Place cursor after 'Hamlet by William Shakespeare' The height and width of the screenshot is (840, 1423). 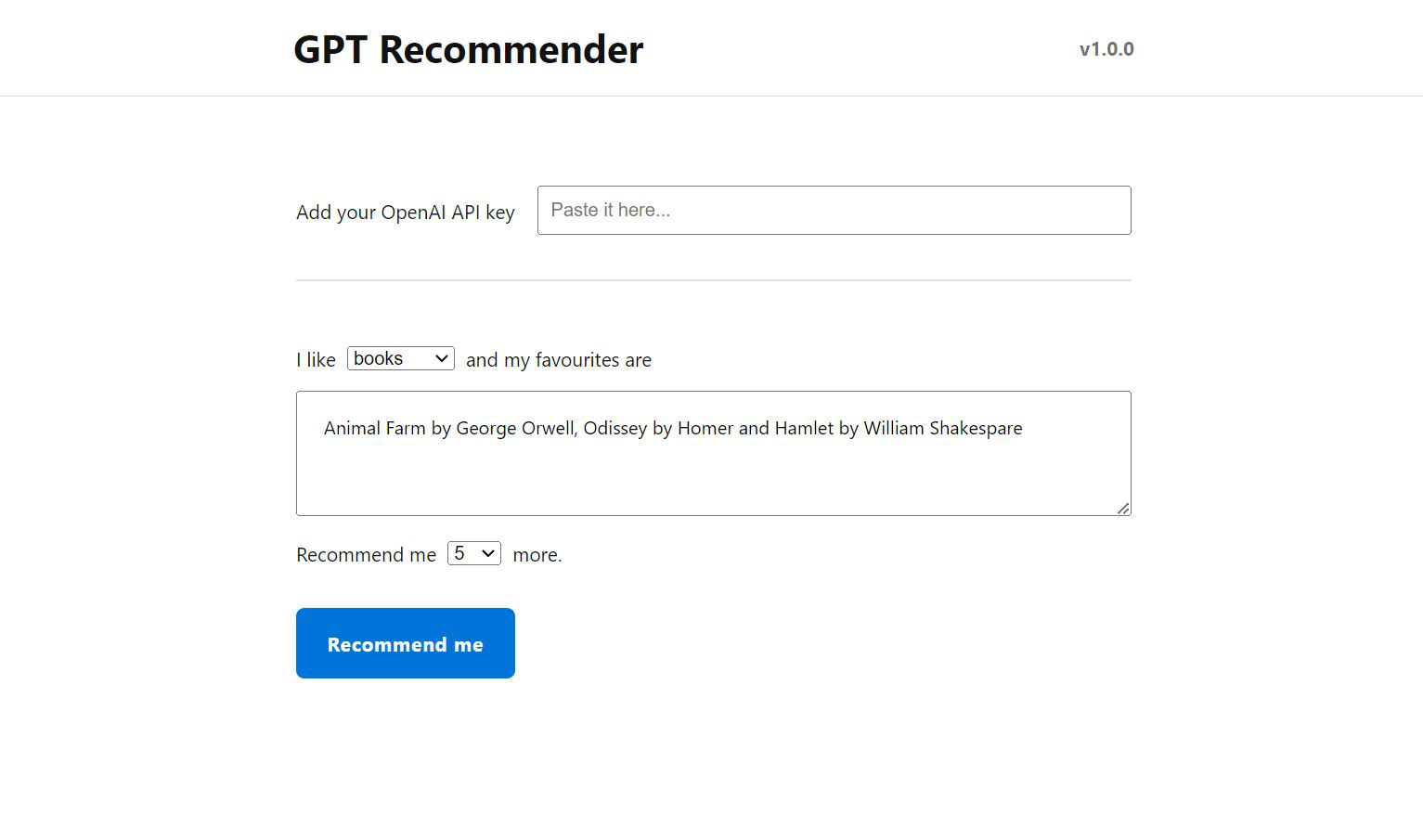(1023, 428)
